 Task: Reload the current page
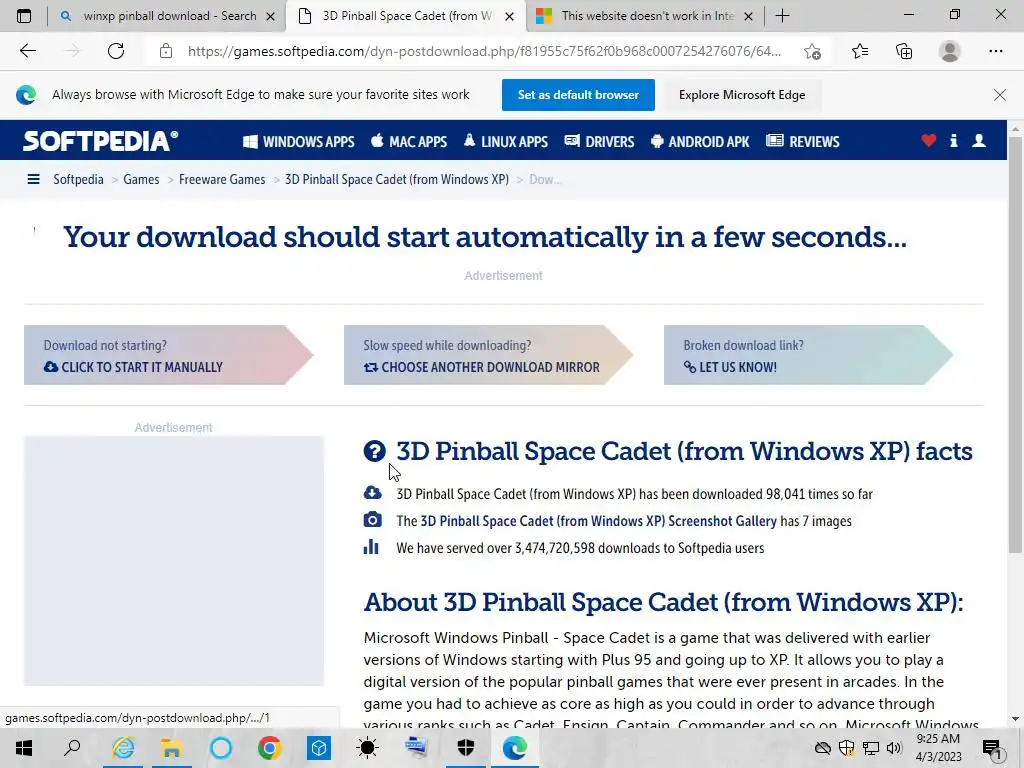click(116, 51)
